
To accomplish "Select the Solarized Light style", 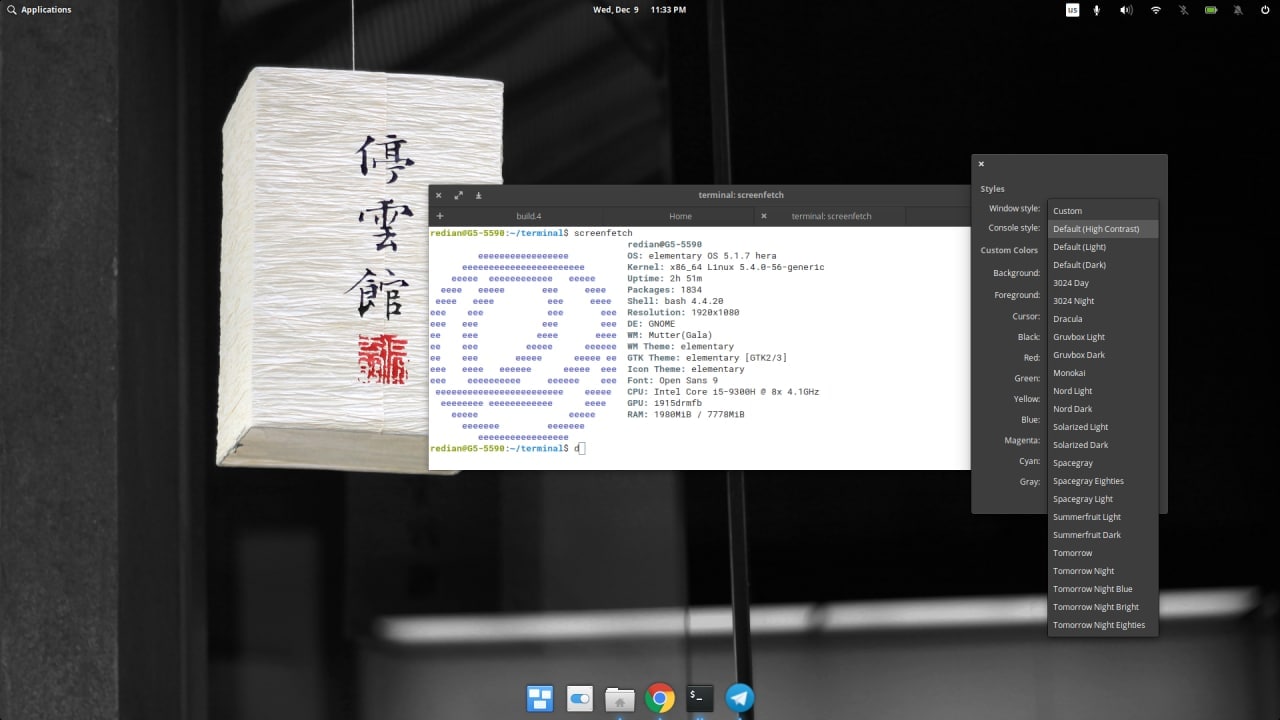I will click(1103, 427).
